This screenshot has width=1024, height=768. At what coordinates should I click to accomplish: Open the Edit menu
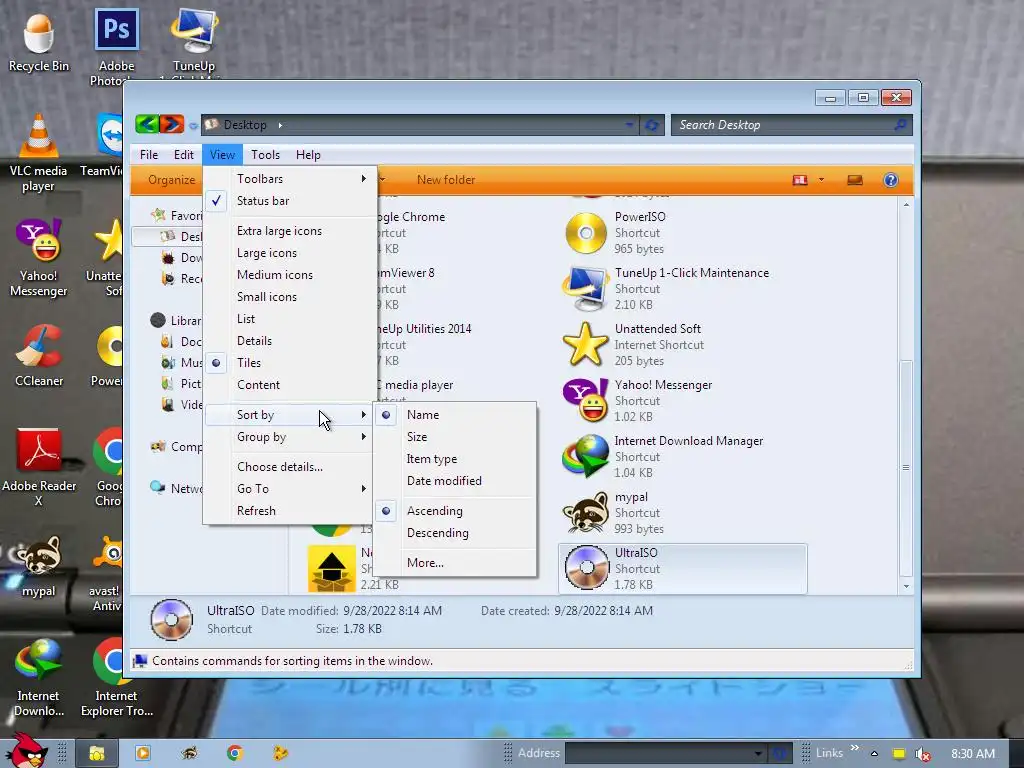point(184,155)
